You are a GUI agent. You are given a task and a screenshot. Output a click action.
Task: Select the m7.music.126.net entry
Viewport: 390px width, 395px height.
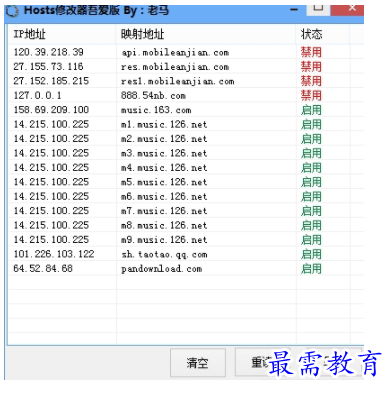pyautogui.click(x=164, y=211)
